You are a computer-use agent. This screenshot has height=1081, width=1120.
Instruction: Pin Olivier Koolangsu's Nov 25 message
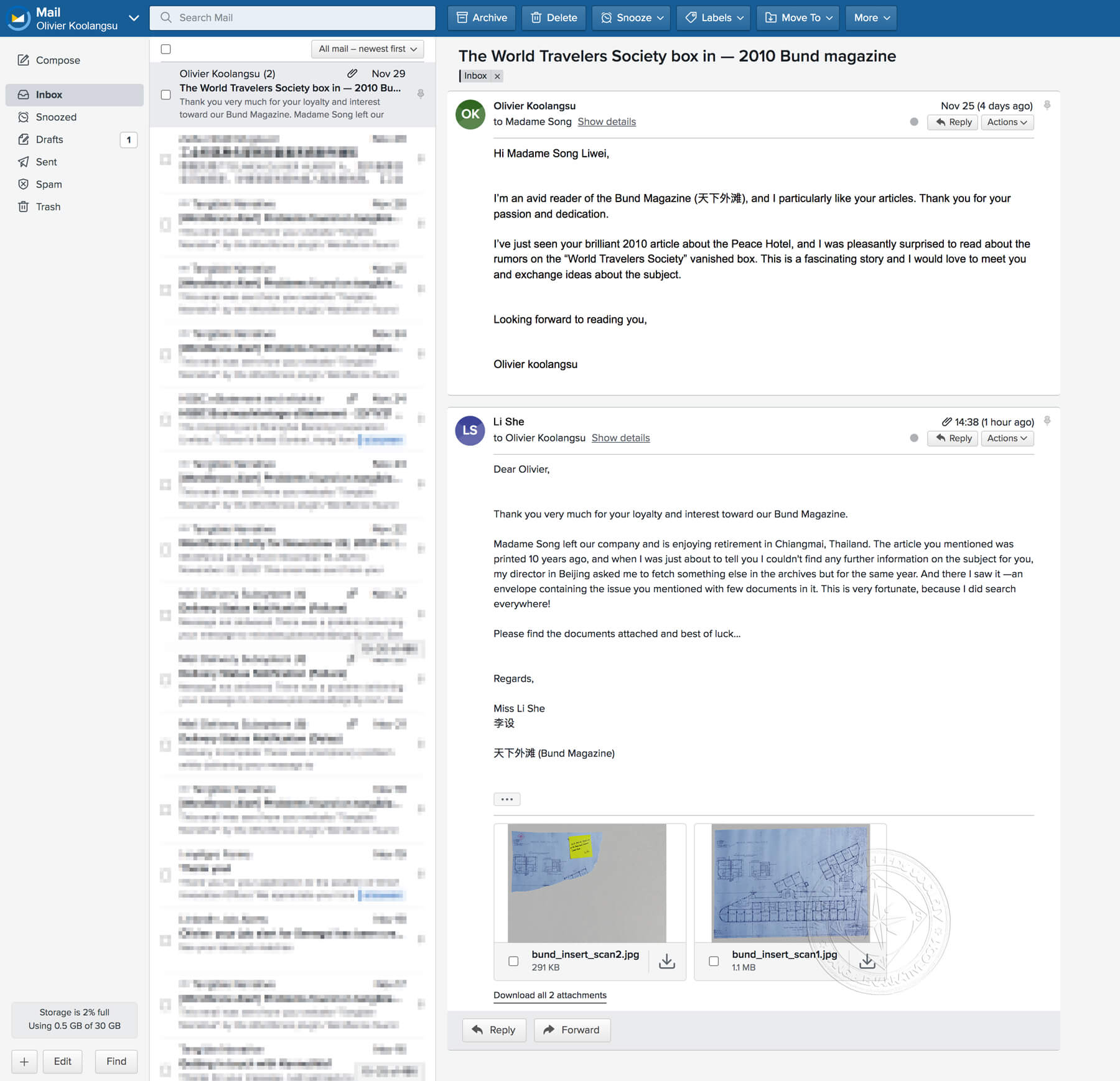(1047, 105)
